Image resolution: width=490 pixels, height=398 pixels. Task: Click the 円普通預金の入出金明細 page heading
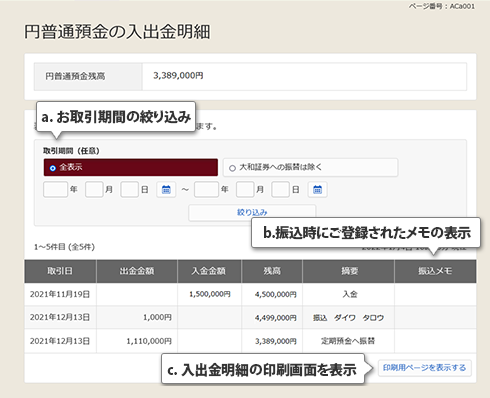pos(117,32)
